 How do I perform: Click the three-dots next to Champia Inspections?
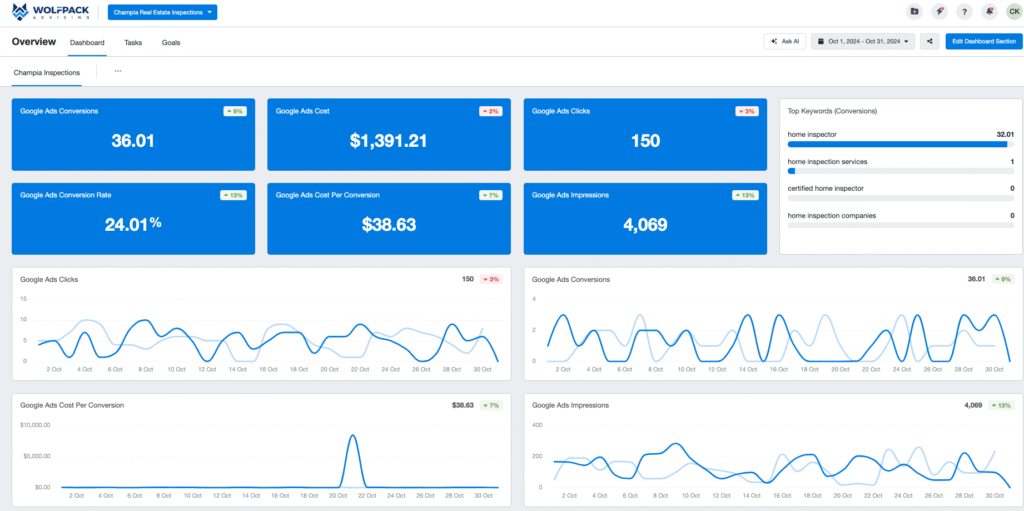click(x=118, y=71)
